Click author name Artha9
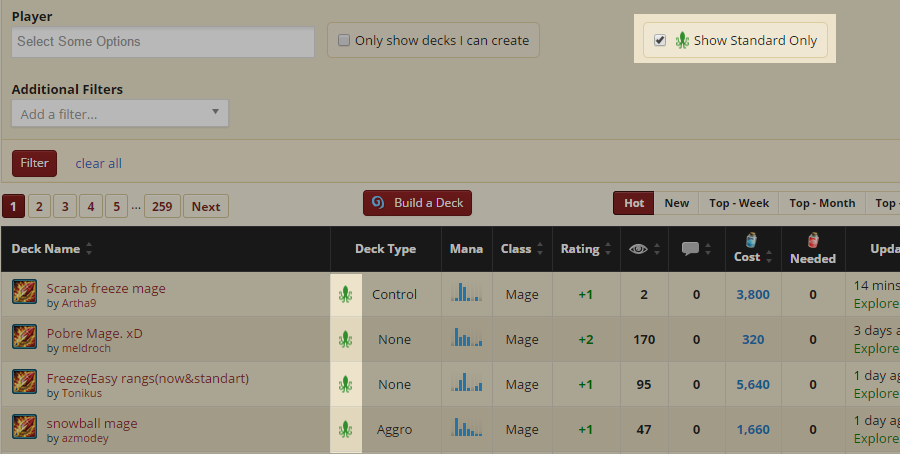 78,303
